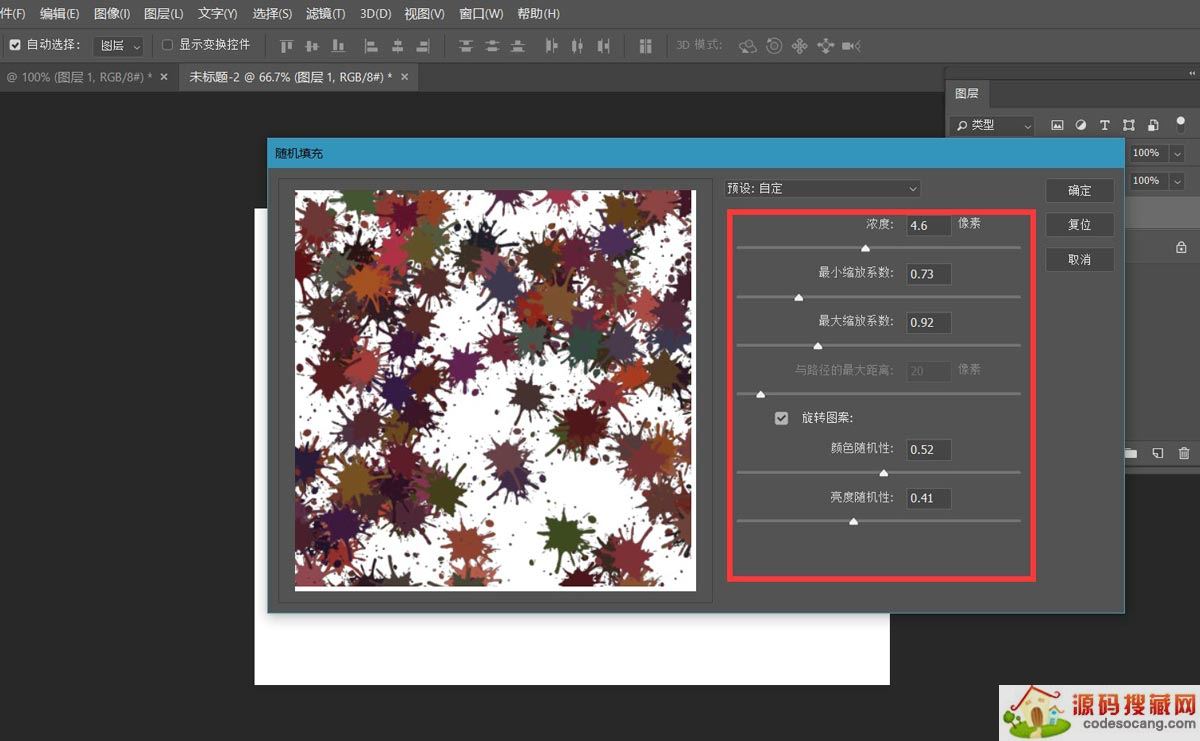
Task: Toggle the 自动选择 checkbox
Action: pos(15,45)
